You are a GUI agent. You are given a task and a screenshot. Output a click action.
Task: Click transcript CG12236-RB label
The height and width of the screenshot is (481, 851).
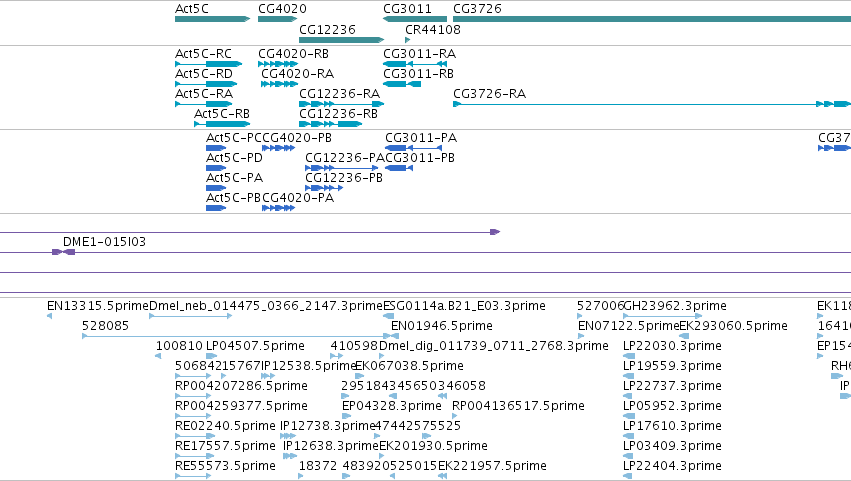339,114
